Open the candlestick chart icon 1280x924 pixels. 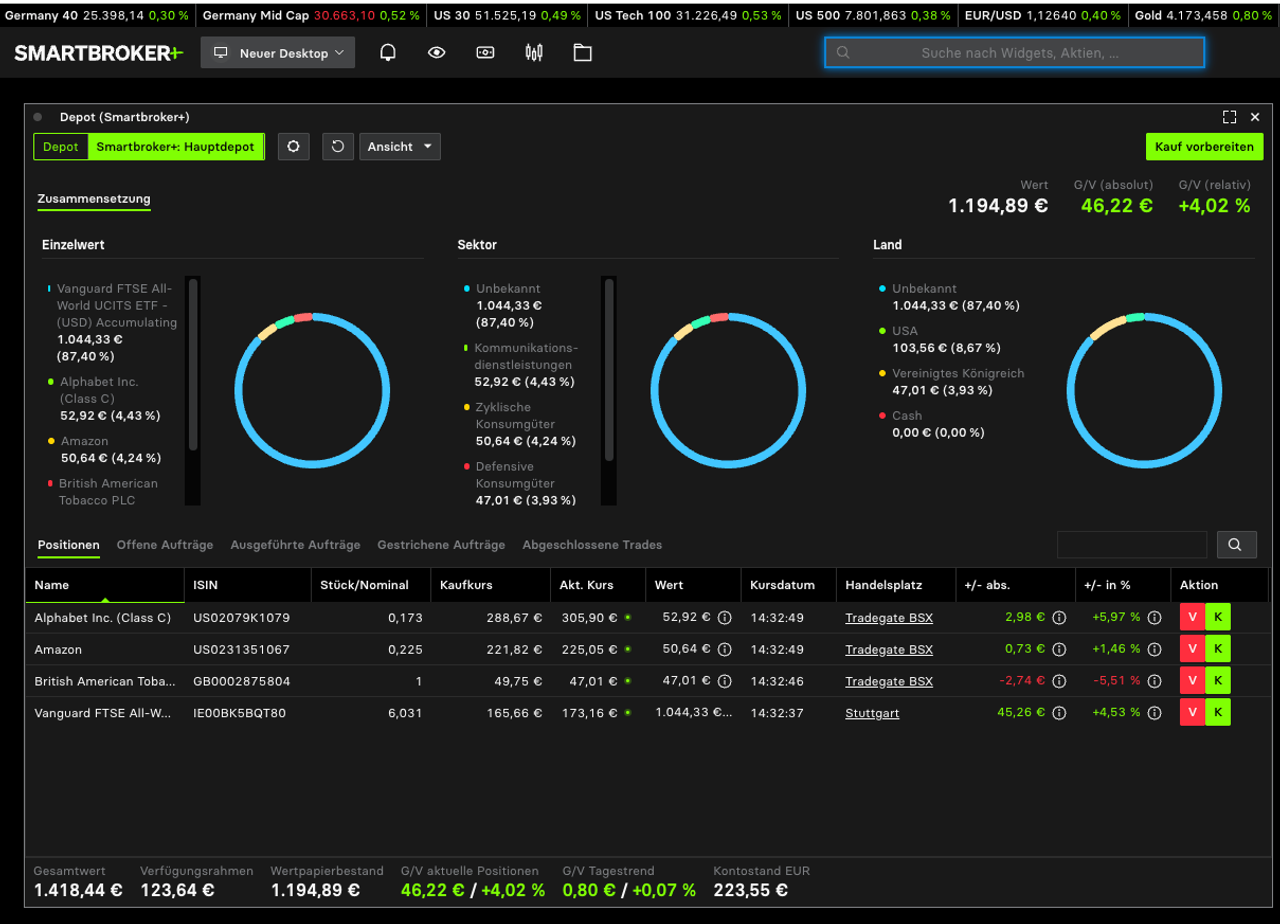click(534, 53)
